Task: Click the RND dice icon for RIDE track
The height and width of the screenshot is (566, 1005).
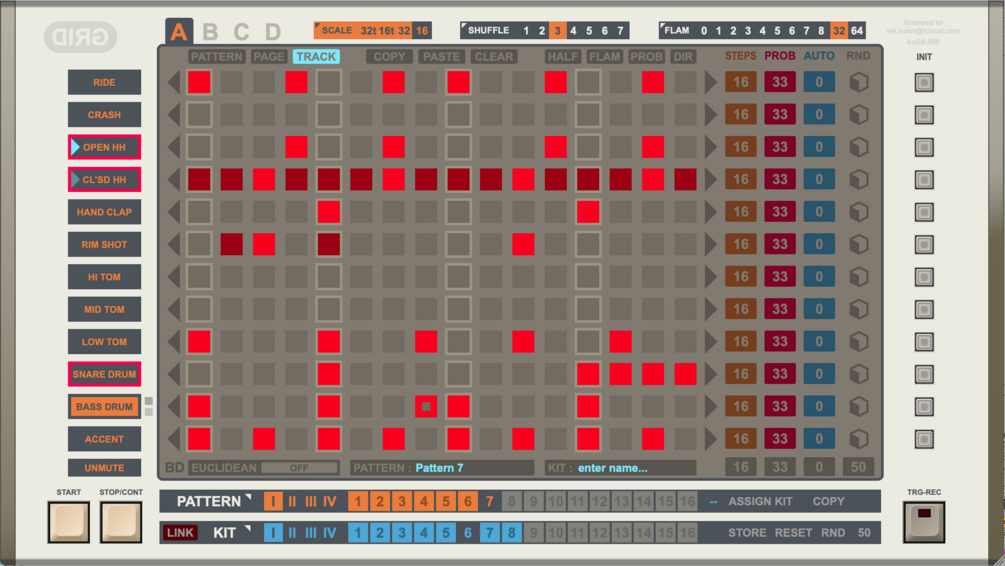Action: [859, 82]
